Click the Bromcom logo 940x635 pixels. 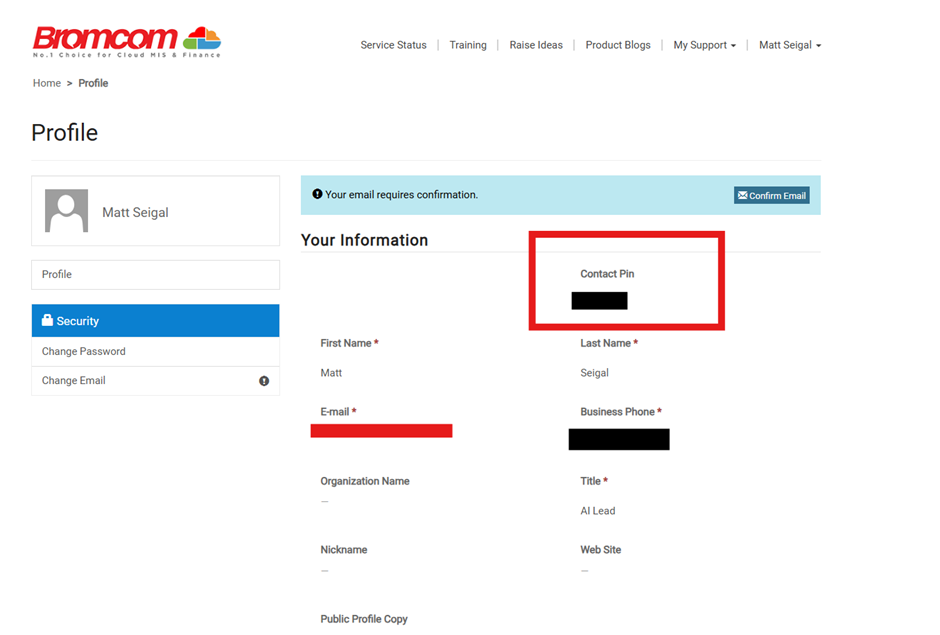coord(126,41)
